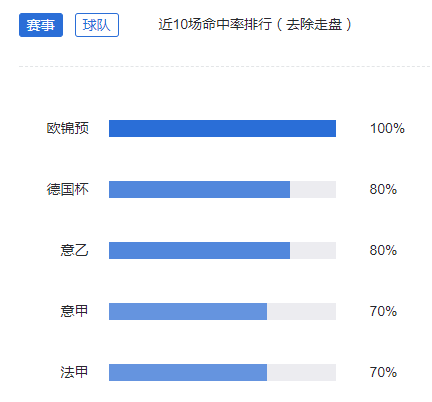
Task: Click the gray unfilled part of 德国杯 bar
Action: [313, 189]
